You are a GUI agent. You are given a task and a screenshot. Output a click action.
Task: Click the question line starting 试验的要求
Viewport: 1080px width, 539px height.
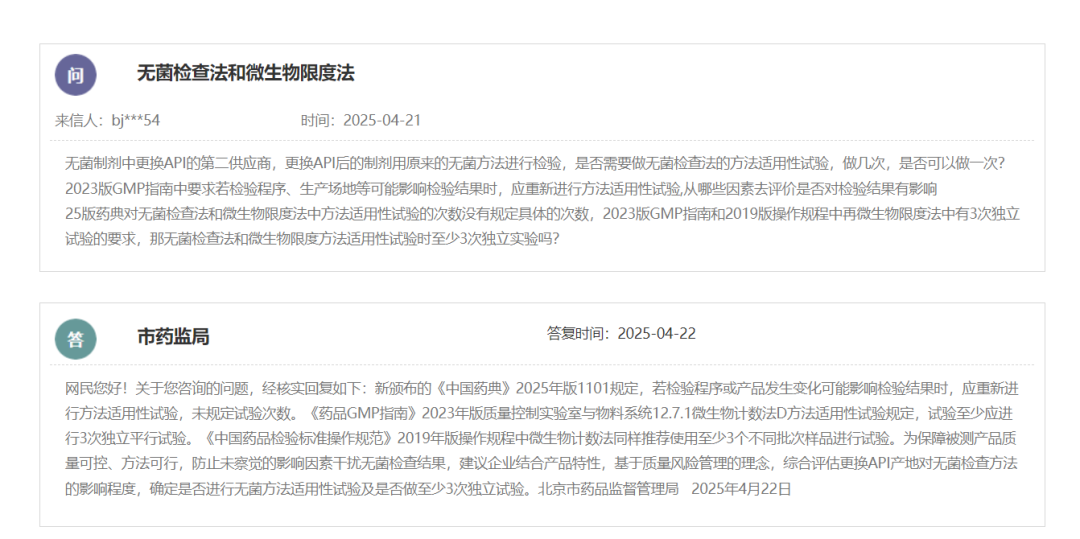click(312, 239)
